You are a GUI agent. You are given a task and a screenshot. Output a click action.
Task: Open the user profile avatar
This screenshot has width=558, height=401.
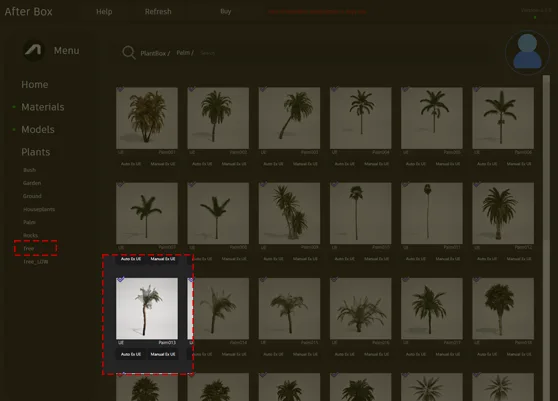(527, 52)
